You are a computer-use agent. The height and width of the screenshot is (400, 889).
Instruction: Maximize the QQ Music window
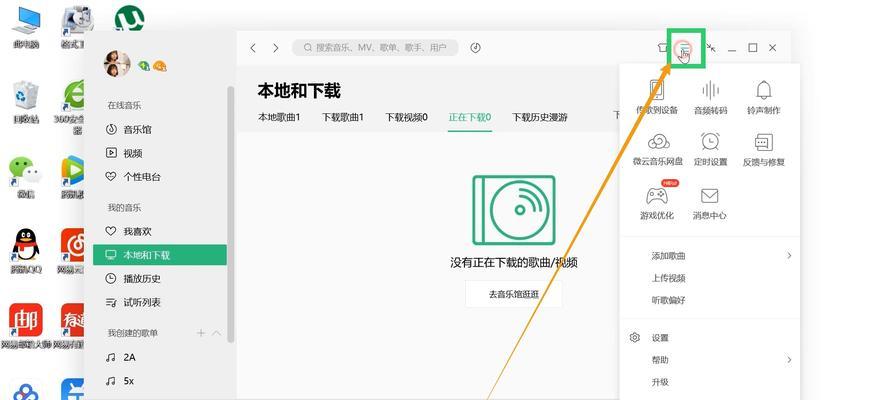(x=752, y=48)
